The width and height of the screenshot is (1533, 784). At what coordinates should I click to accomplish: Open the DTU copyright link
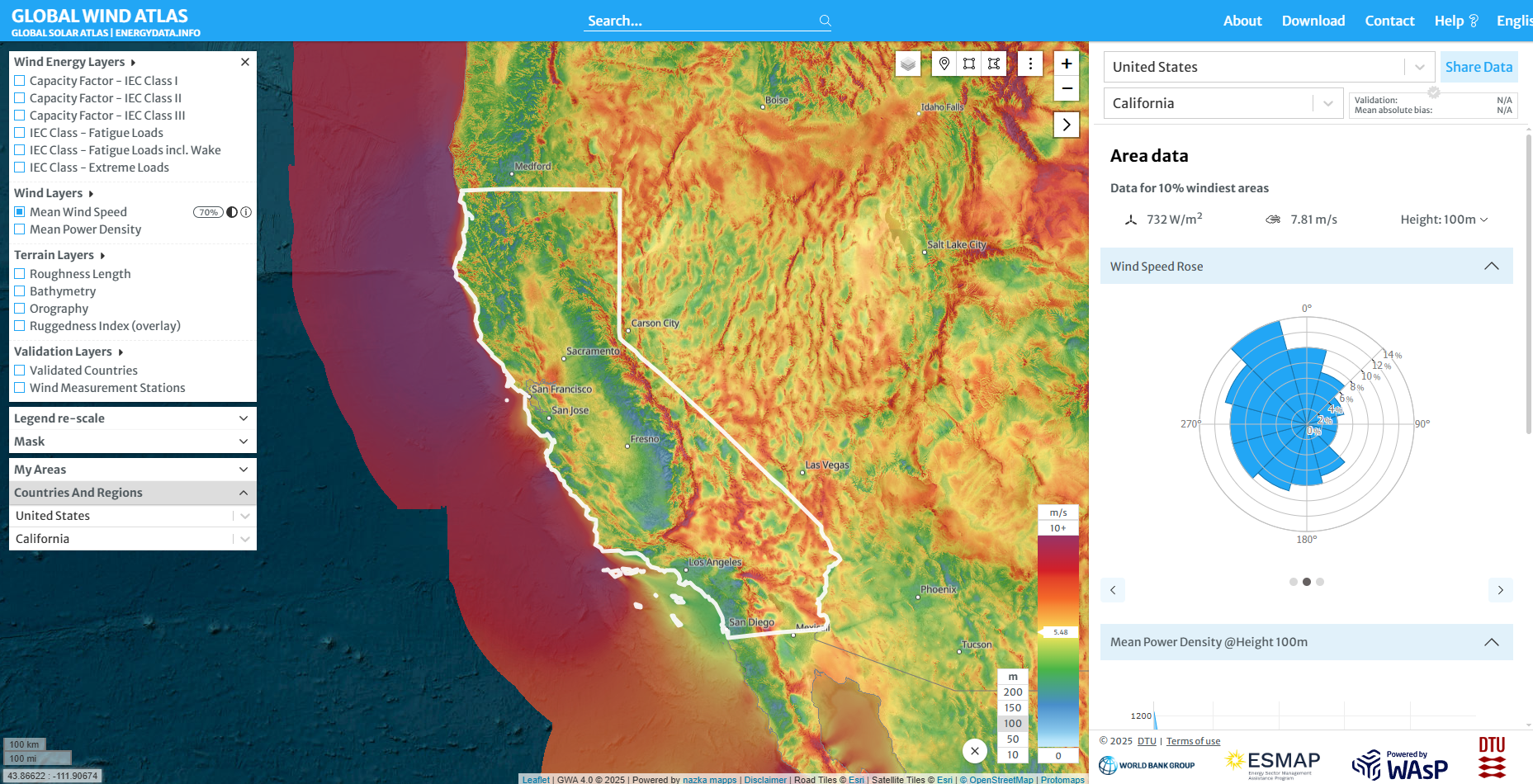point(1147,741)
